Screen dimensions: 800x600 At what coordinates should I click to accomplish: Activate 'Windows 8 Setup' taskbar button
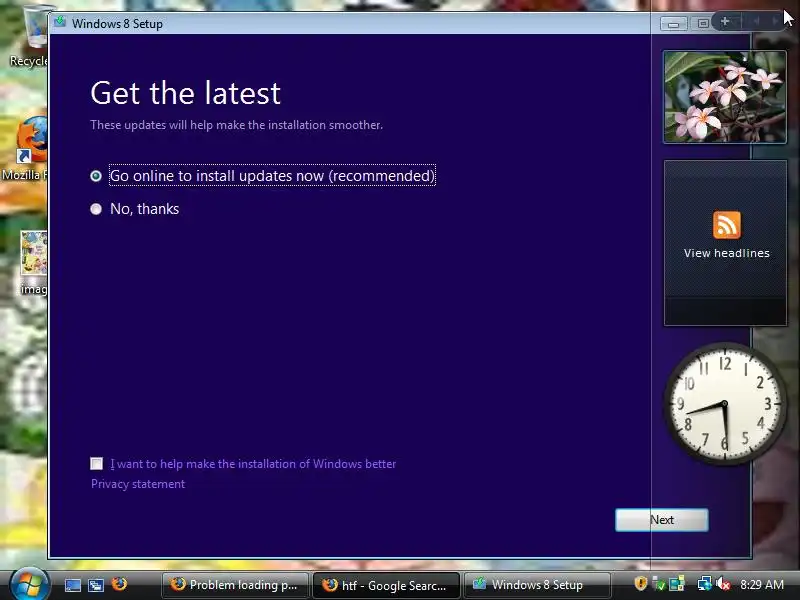tap(537, 585)
